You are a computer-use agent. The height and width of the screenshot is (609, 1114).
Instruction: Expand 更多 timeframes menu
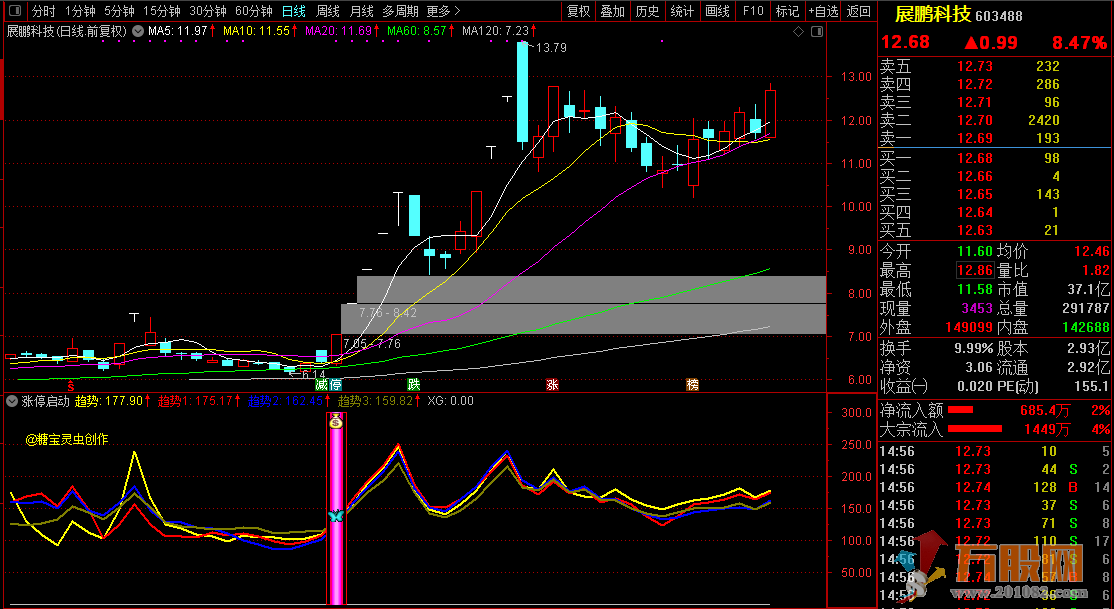pyautogui.click(x=443, y=11)
